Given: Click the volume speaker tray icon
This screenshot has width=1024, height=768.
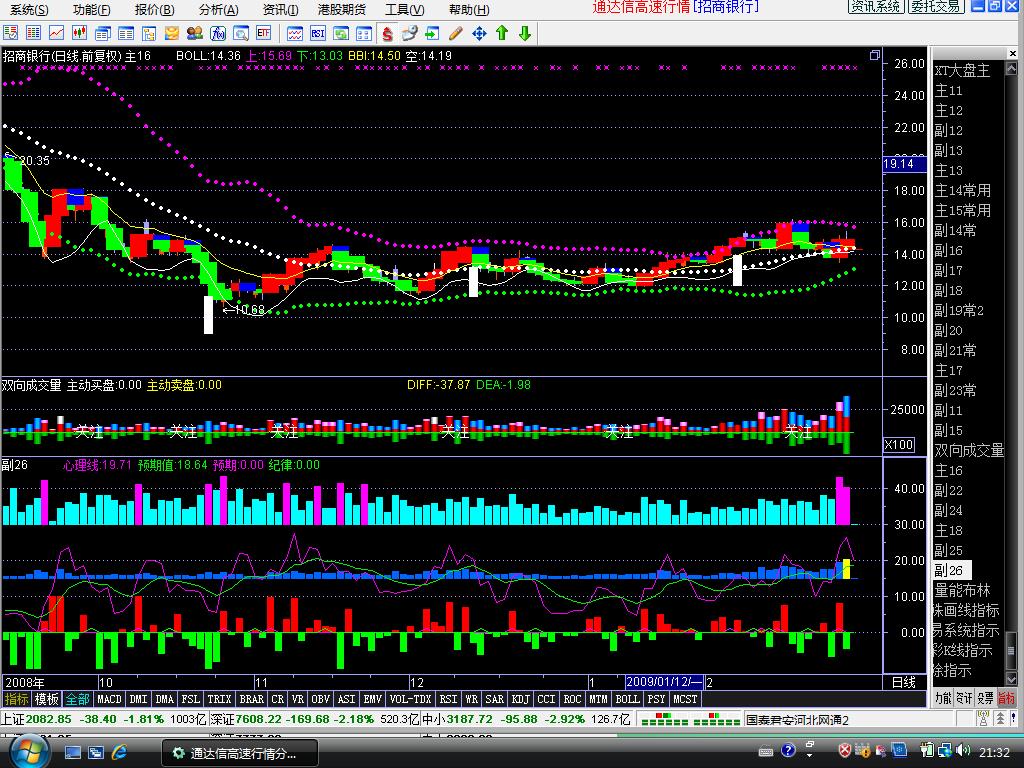Looking at the screenshot, I should click(962, 751).
